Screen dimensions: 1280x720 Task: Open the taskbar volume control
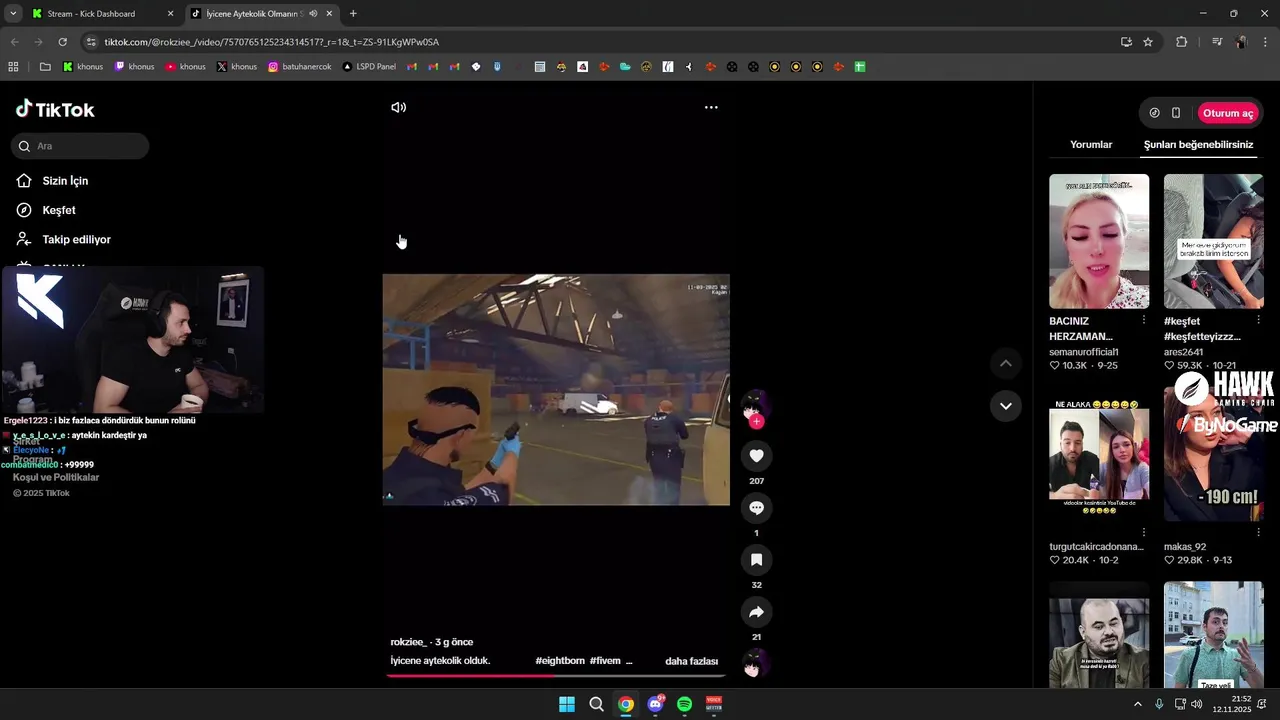[1196, 704]
